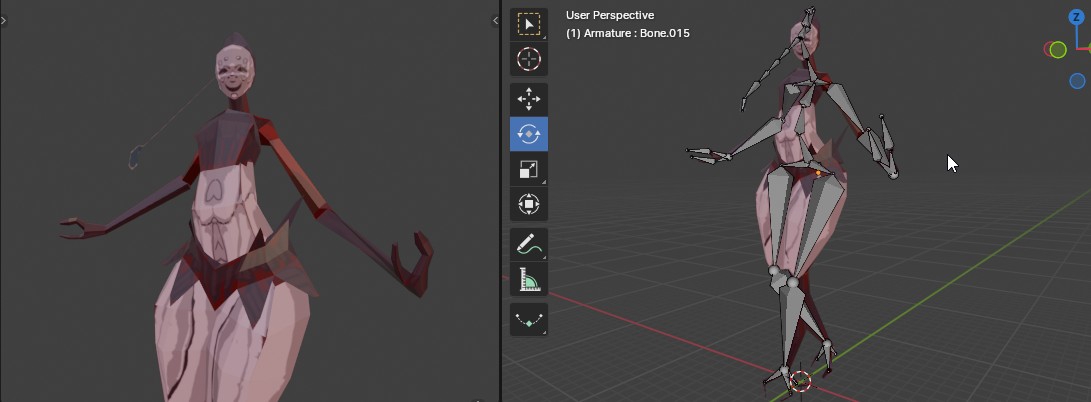Expand the left viewport's hidden toolbar arrow

4,20
